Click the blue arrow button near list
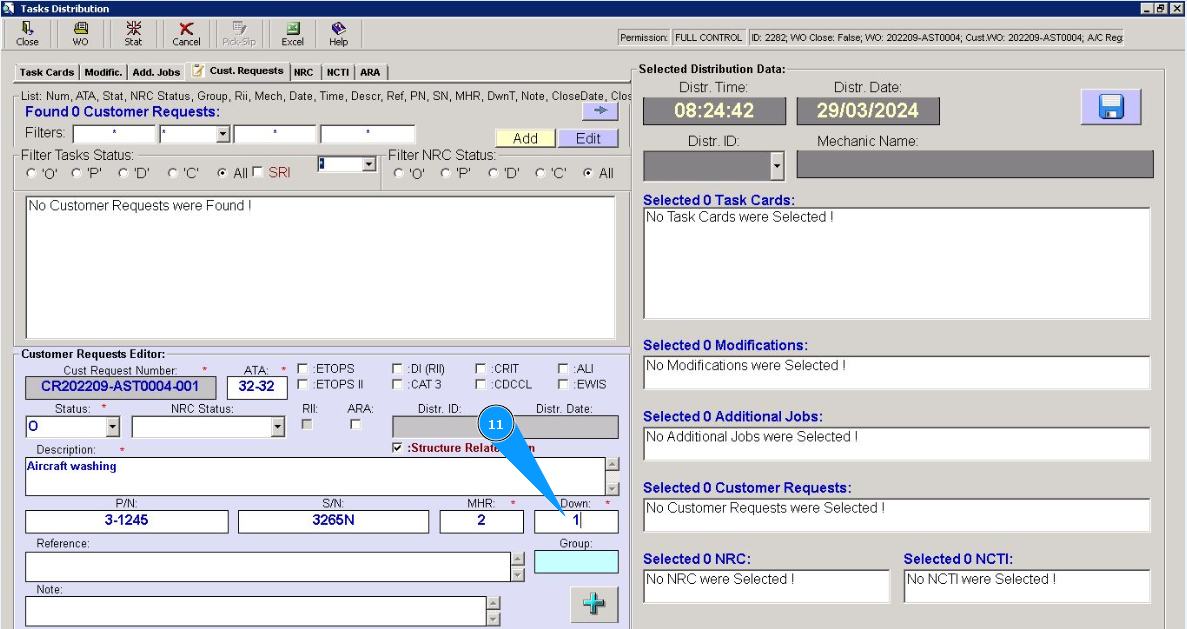Screen dimensions: 1187x629 point(600,111)
